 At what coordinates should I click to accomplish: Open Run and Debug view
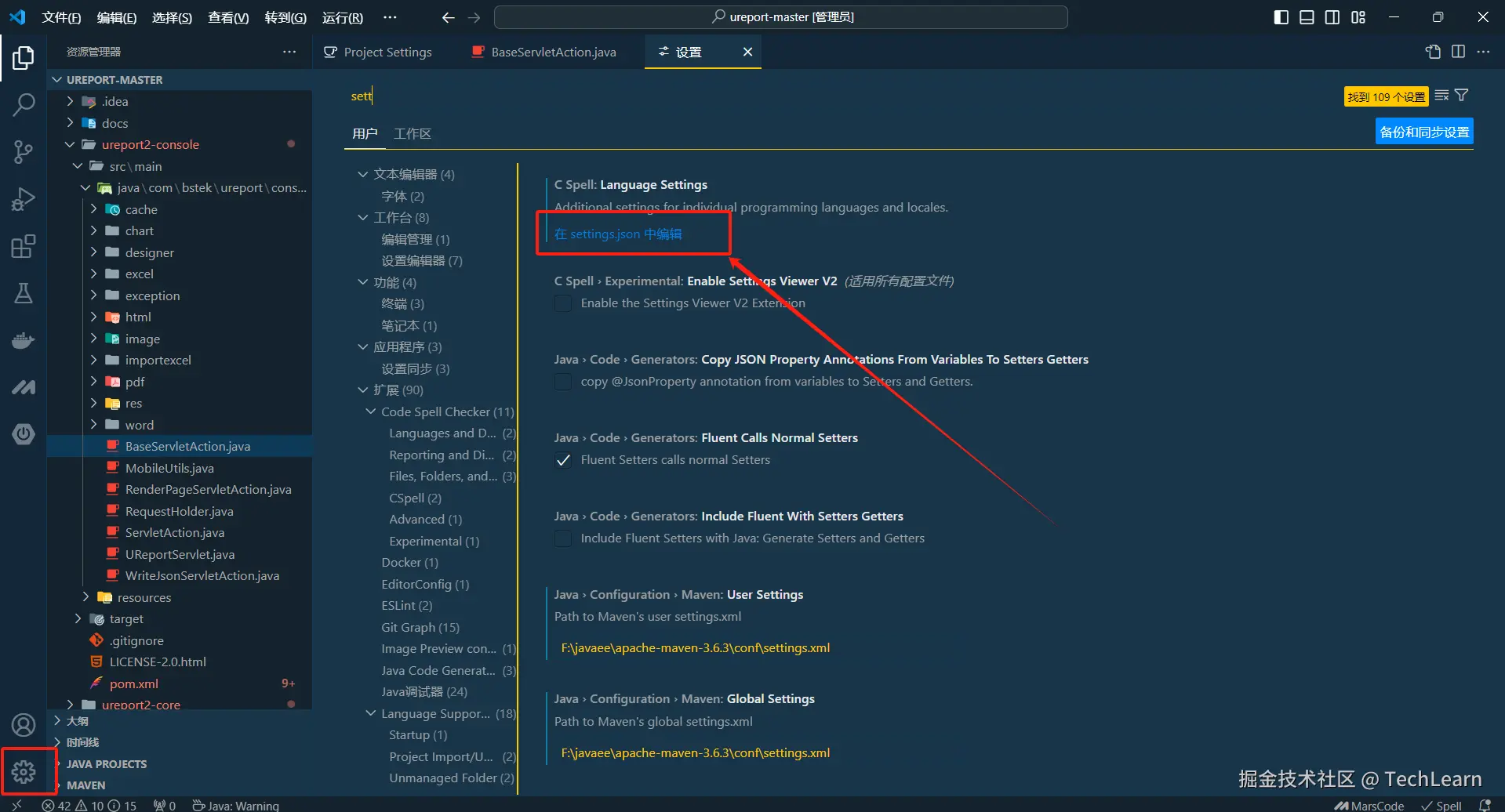pyautogui.click(x=24, y=199)
